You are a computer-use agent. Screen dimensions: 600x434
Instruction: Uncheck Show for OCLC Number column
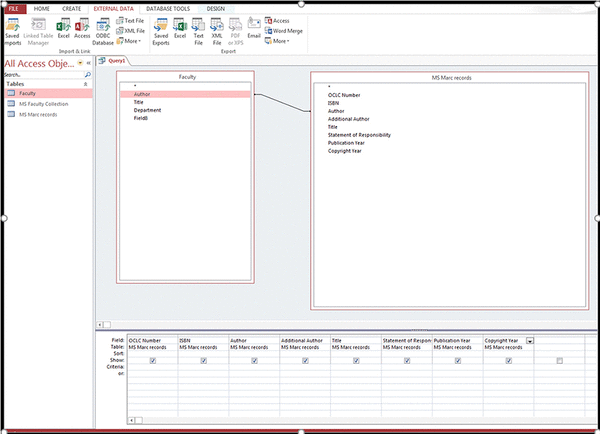pyautogui.click(x=153, y=361)
